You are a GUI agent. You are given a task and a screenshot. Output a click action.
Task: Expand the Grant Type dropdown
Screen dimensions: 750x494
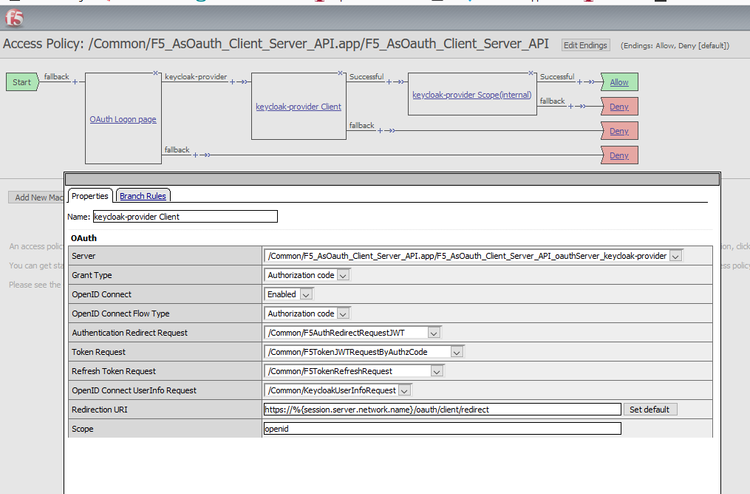click(x=343, y=275)
